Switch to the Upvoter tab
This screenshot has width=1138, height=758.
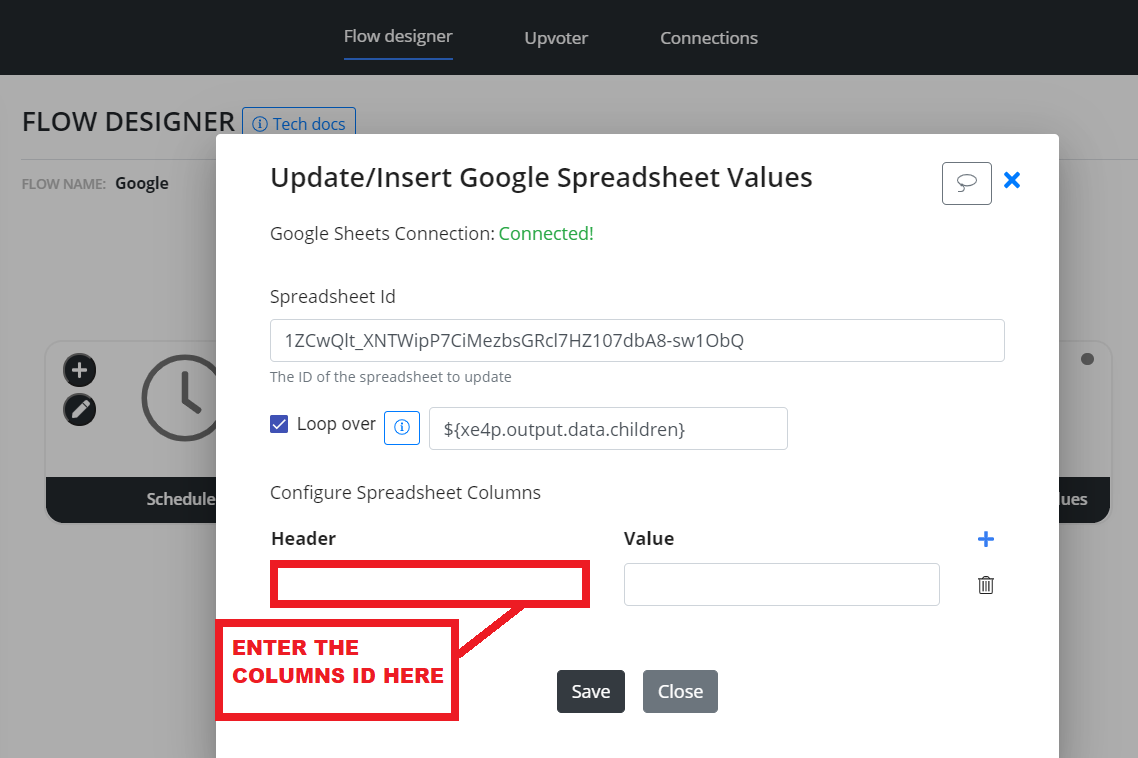[556, 38]
